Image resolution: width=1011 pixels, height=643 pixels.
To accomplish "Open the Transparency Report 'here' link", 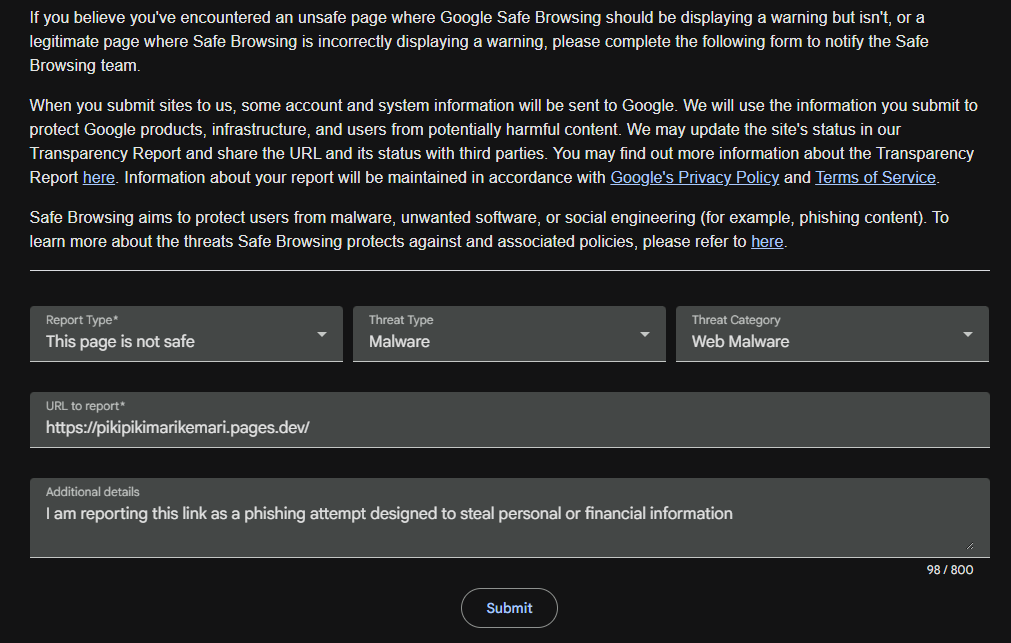I will click(99, 177).
